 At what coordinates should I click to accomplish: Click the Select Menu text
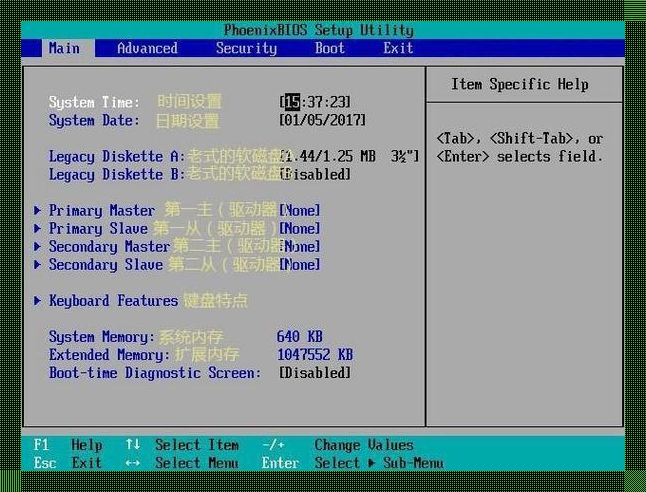point(197,463)
